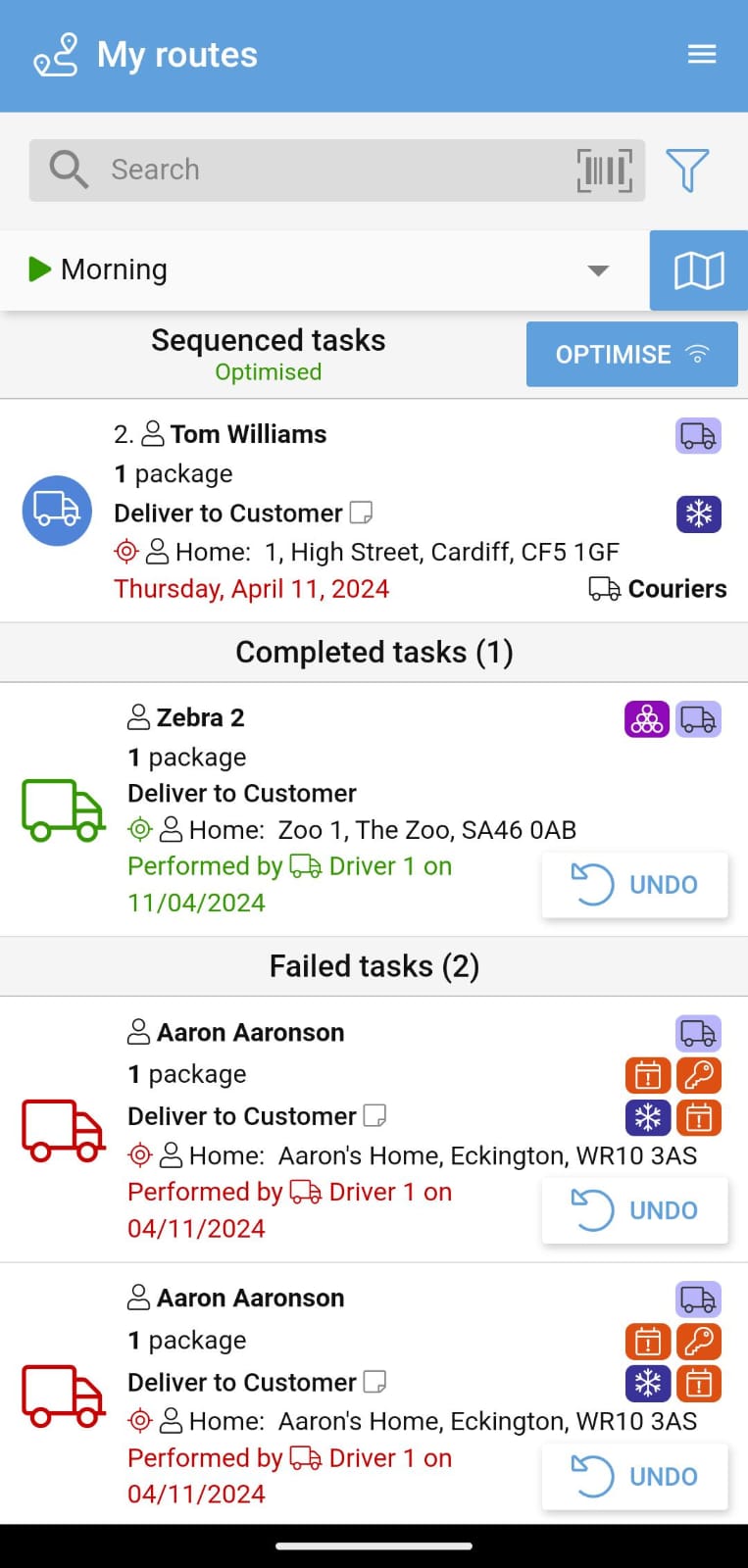The width and height of the screenshot is (748, 1568).
Task: Open the filter funnel icon
Action: point(687,171)
